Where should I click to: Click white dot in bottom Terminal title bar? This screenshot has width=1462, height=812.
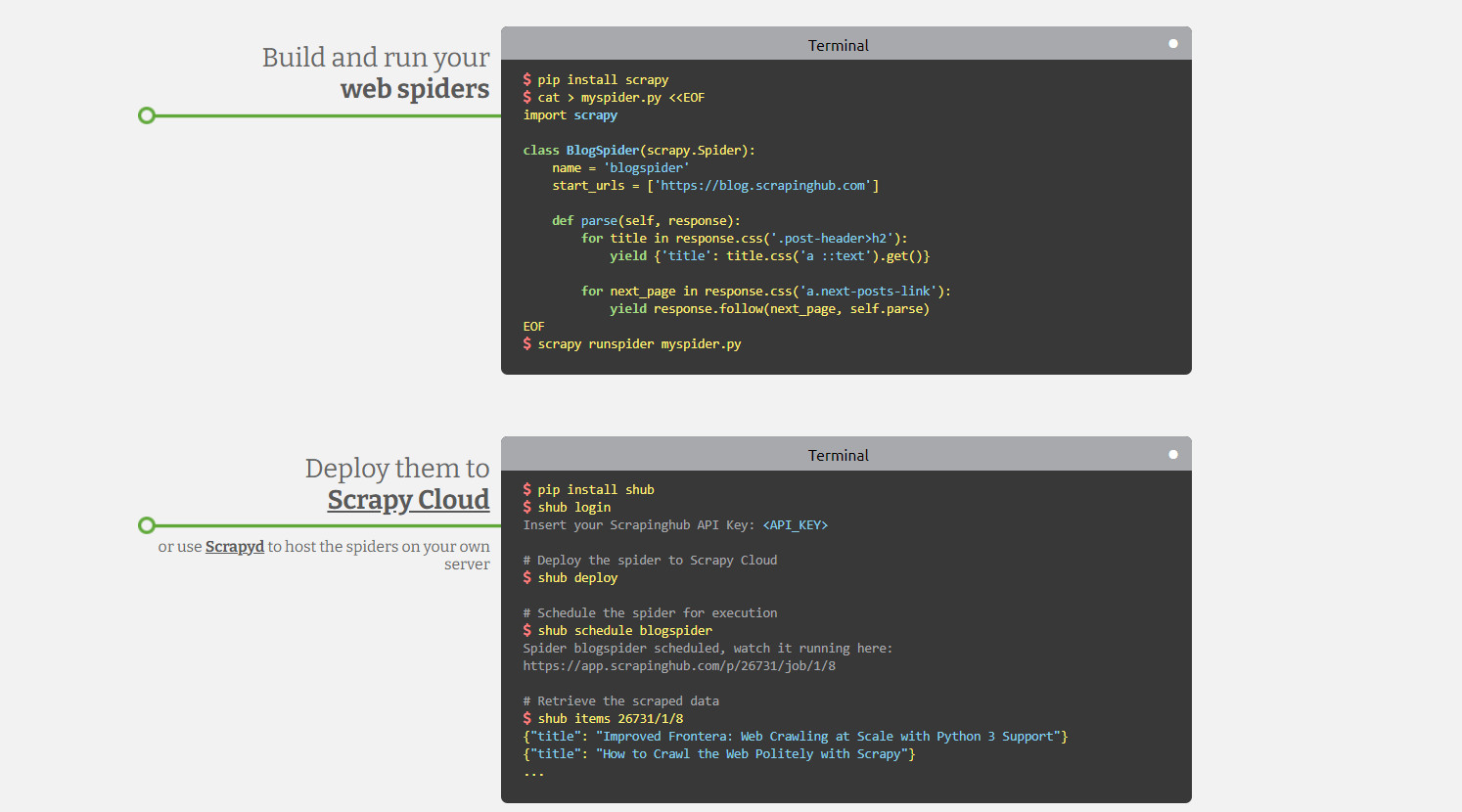tap(1172, 455)
